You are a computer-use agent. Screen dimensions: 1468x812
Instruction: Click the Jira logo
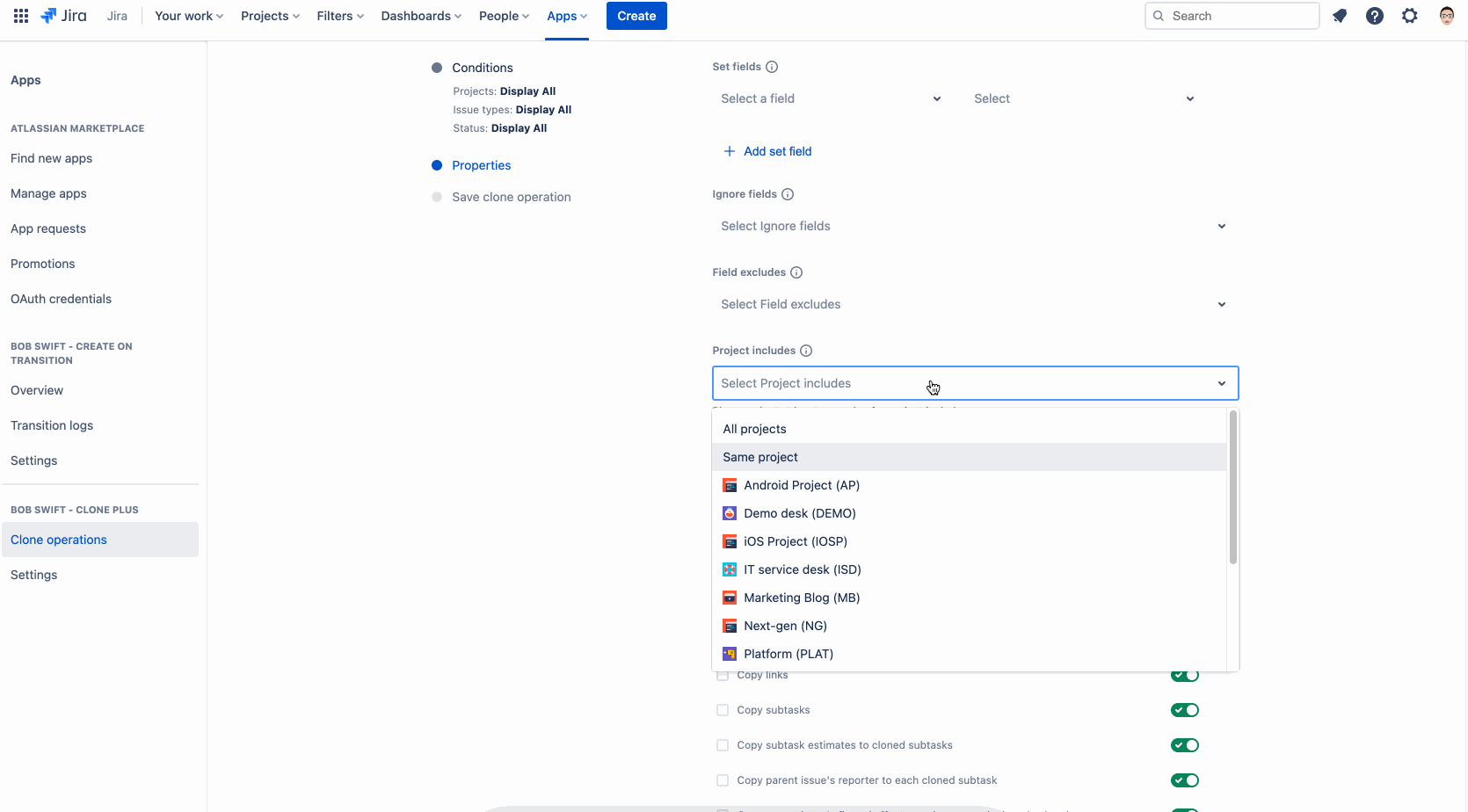coord(64,16)
